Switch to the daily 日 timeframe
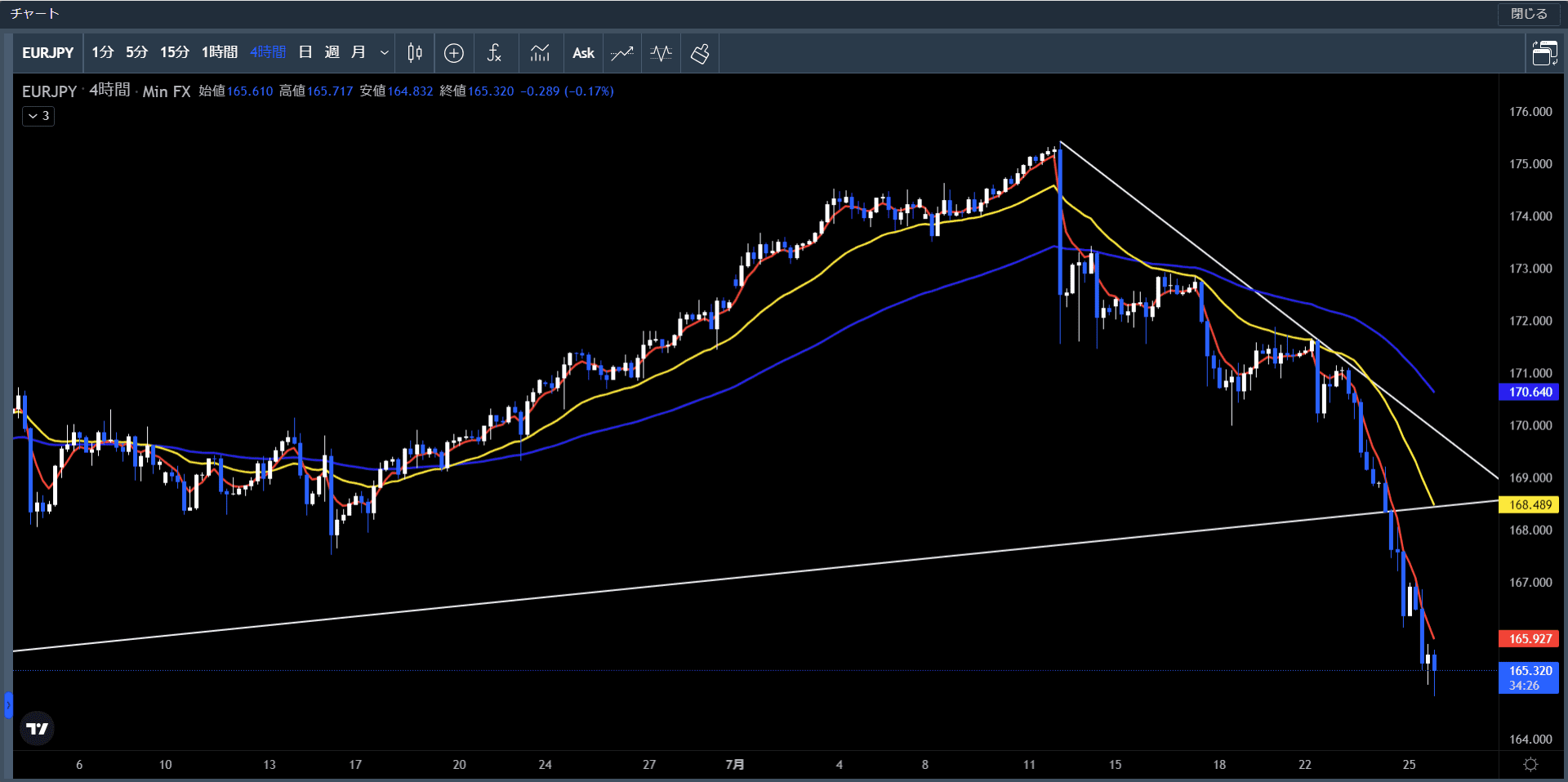 pyautogui.click(x=305, y=52)
